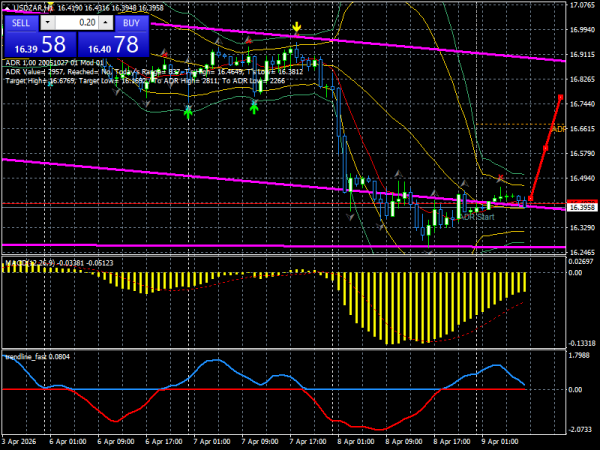Click the 0.20 lot volume field
Screen dimensions: 600x450
pos(77,23)
